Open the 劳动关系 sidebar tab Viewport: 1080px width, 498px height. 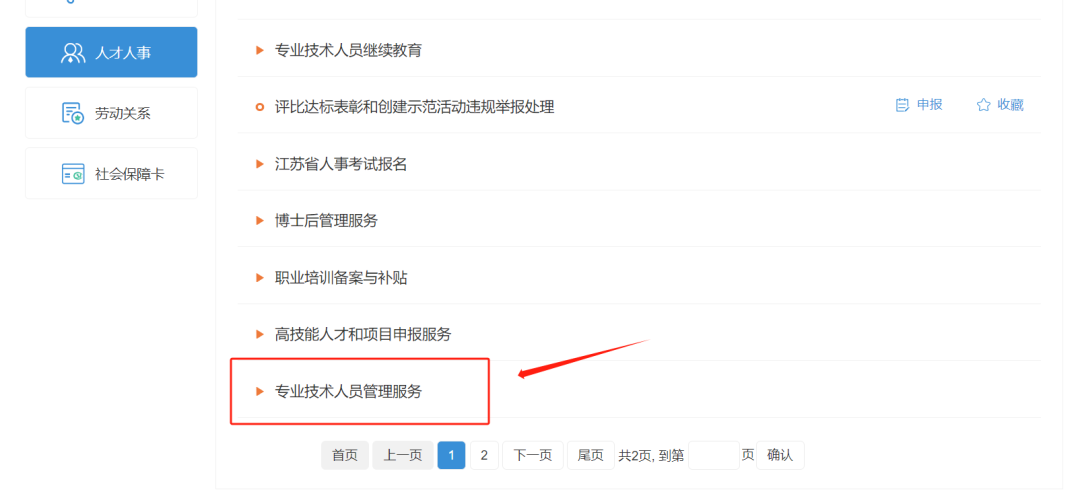pyautogui.click(x=111, y=113)
